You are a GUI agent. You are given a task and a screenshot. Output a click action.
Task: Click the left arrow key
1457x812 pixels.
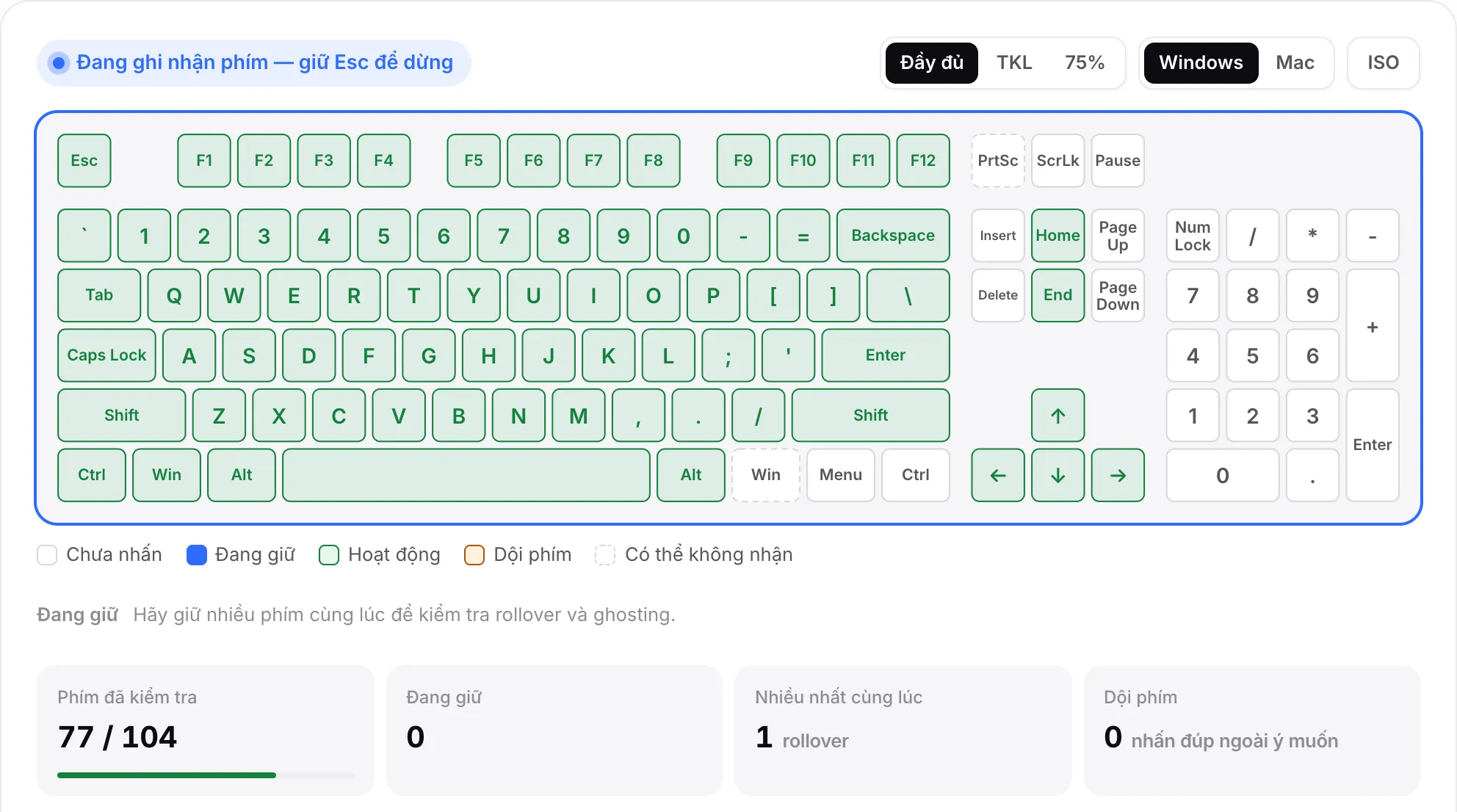coord(997,475)
